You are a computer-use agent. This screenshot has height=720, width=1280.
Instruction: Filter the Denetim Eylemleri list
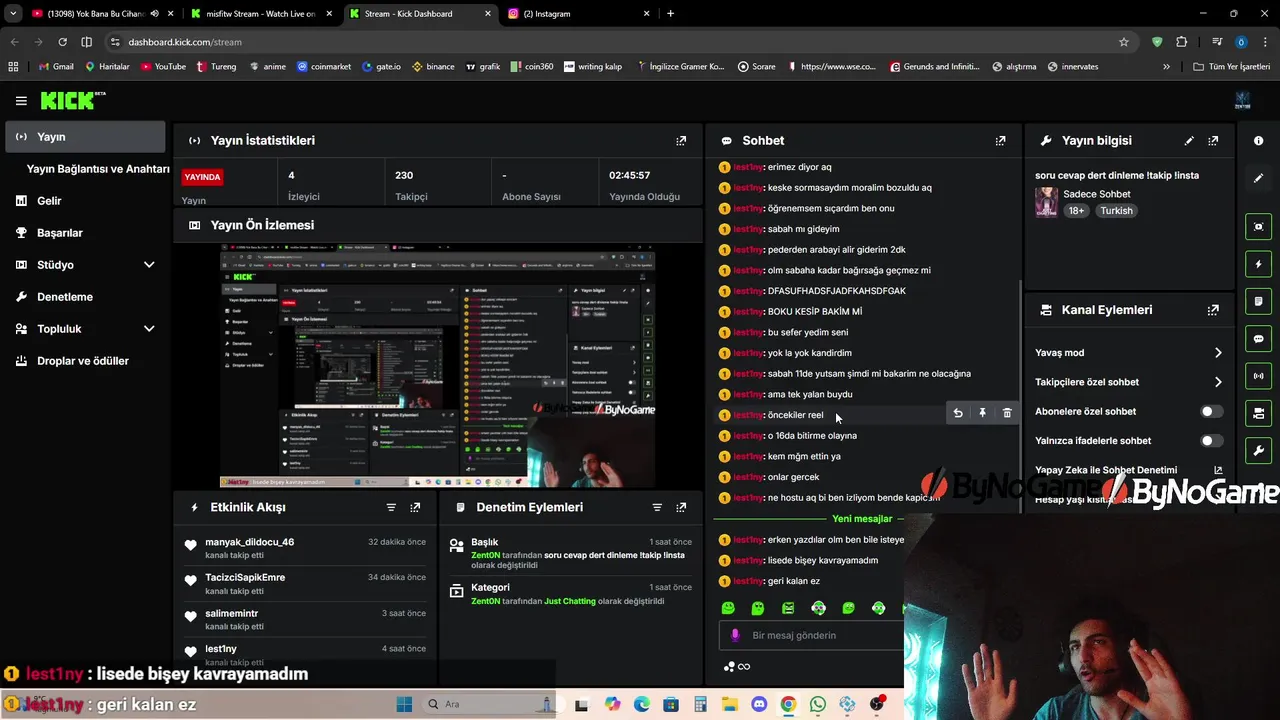657,507
